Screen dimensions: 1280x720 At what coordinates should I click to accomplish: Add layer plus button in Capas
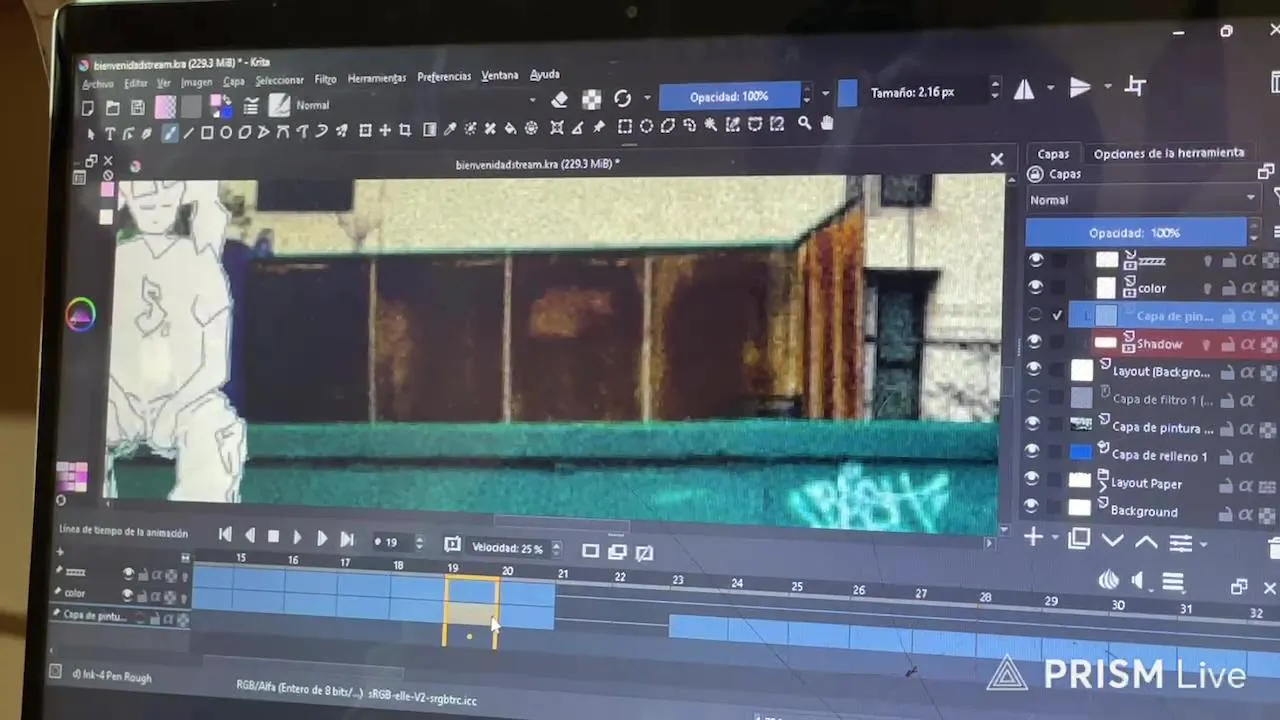pyautogui.click(x=1034, y=538)
